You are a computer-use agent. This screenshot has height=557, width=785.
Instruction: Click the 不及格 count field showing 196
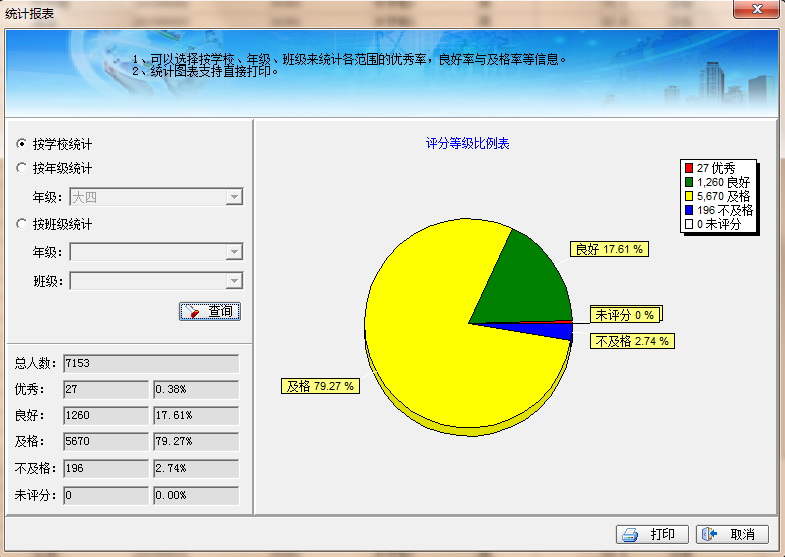(x=106, y=468)
